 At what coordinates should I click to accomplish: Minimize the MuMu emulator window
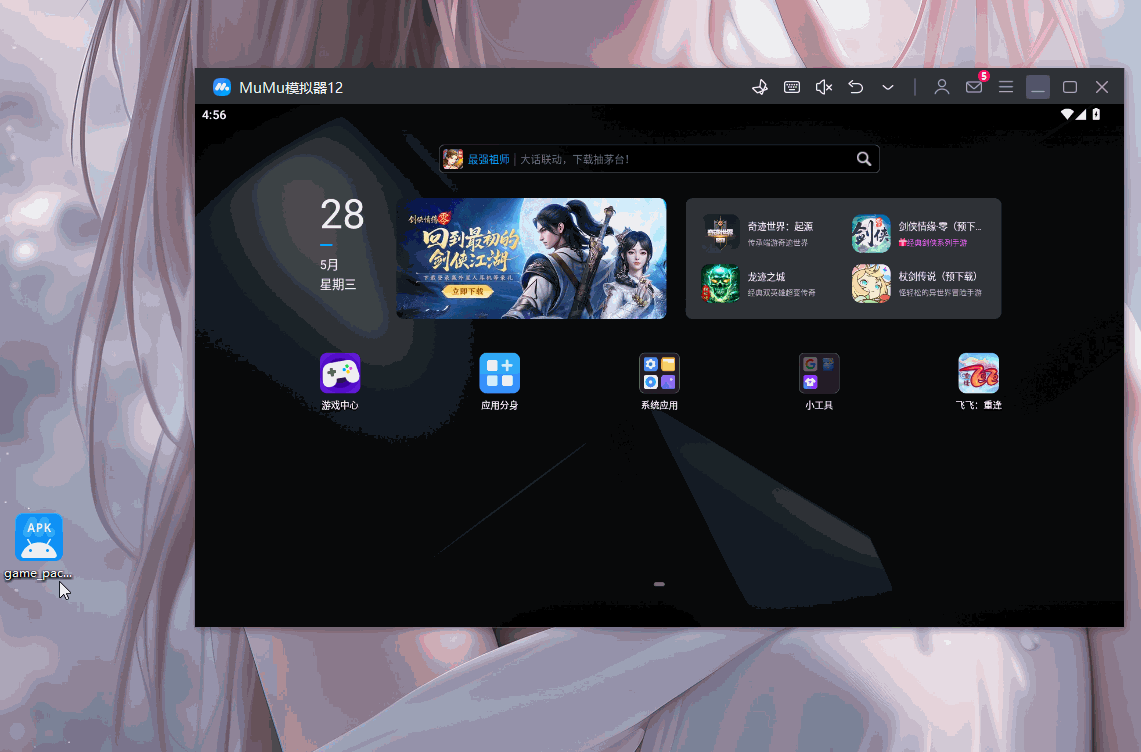[x=1038, y=87]
